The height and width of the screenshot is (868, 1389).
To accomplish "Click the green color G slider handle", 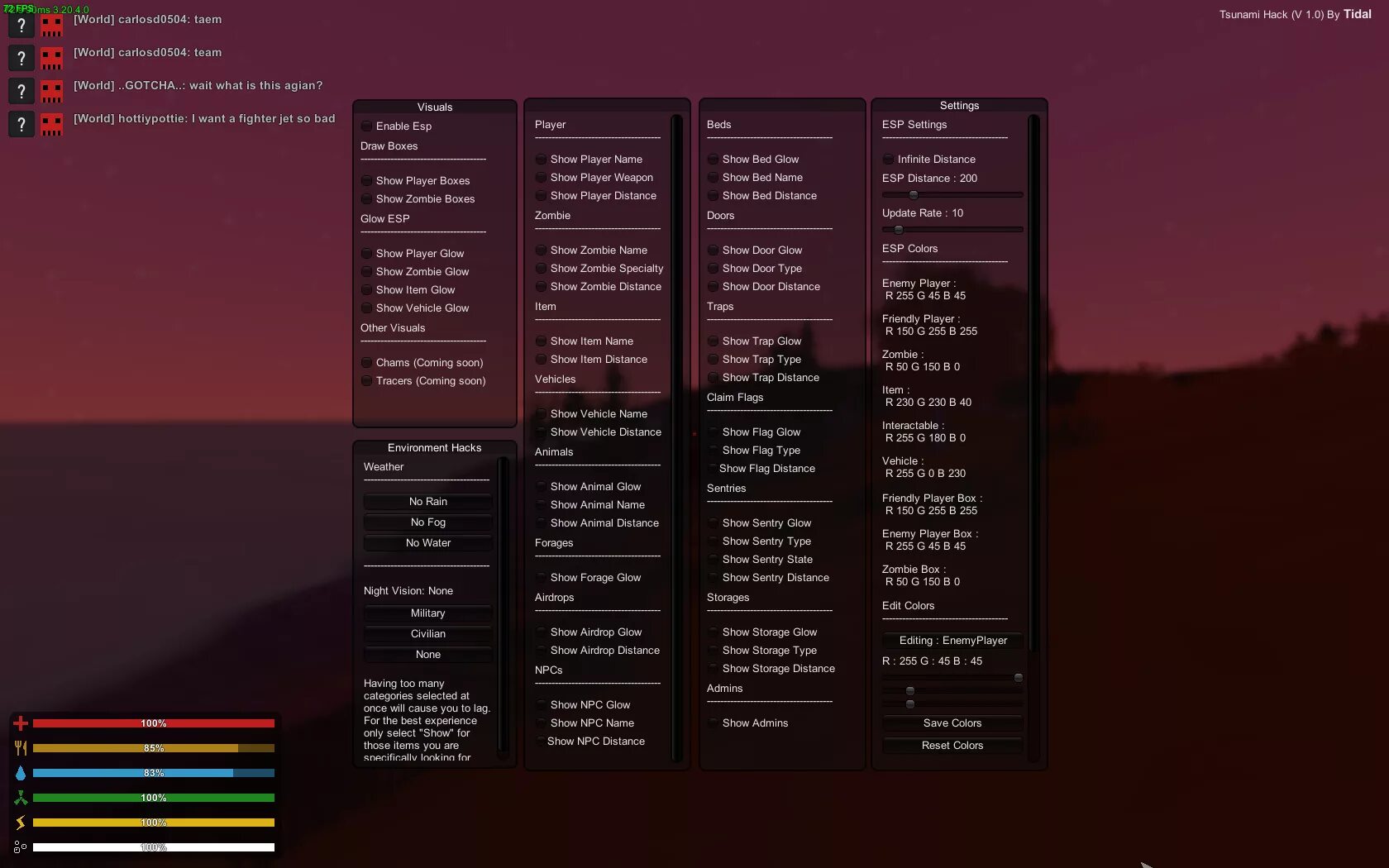I will click(x=910, y=691).
